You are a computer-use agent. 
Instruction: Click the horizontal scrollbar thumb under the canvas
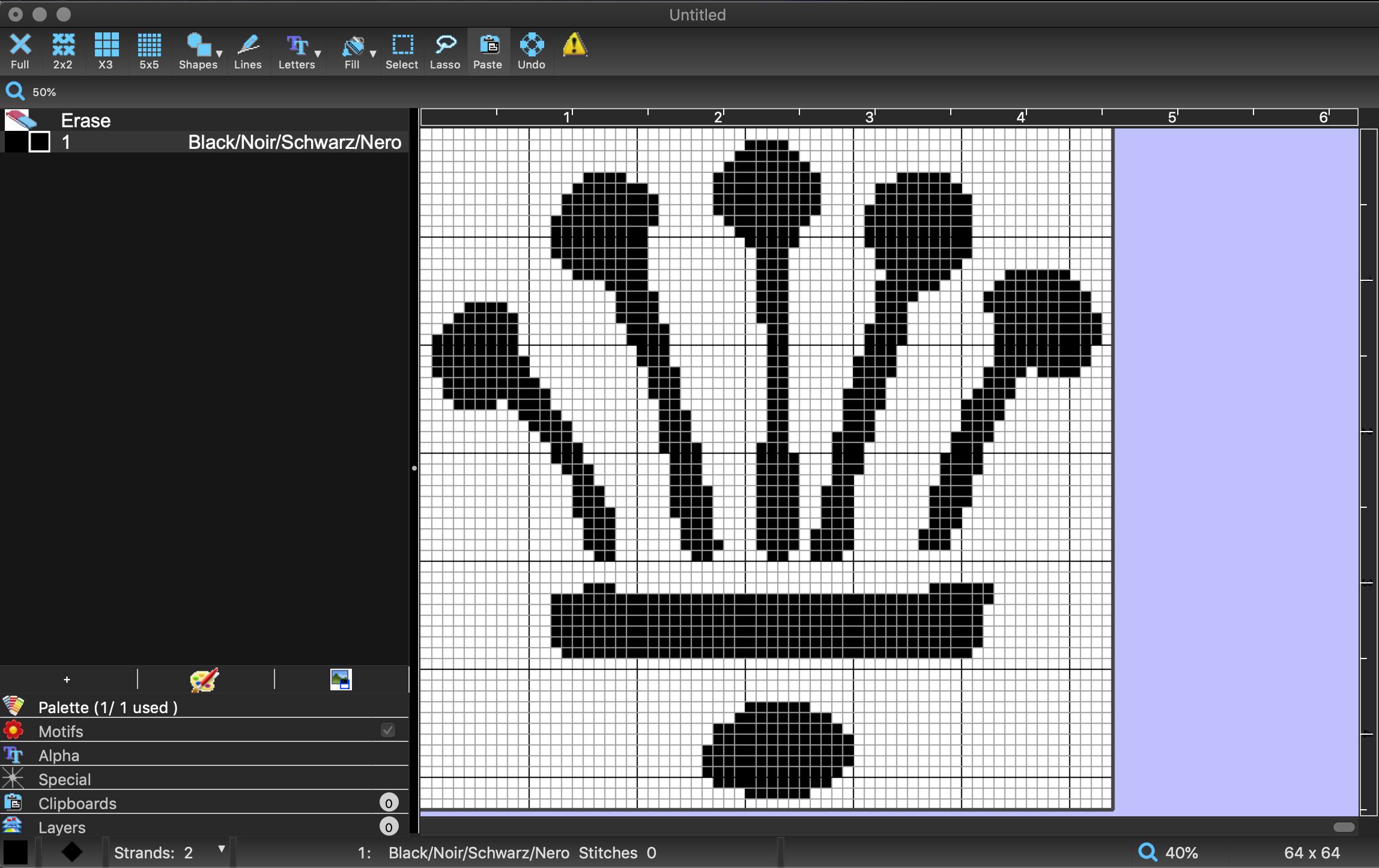click(x=1344, y=827)
